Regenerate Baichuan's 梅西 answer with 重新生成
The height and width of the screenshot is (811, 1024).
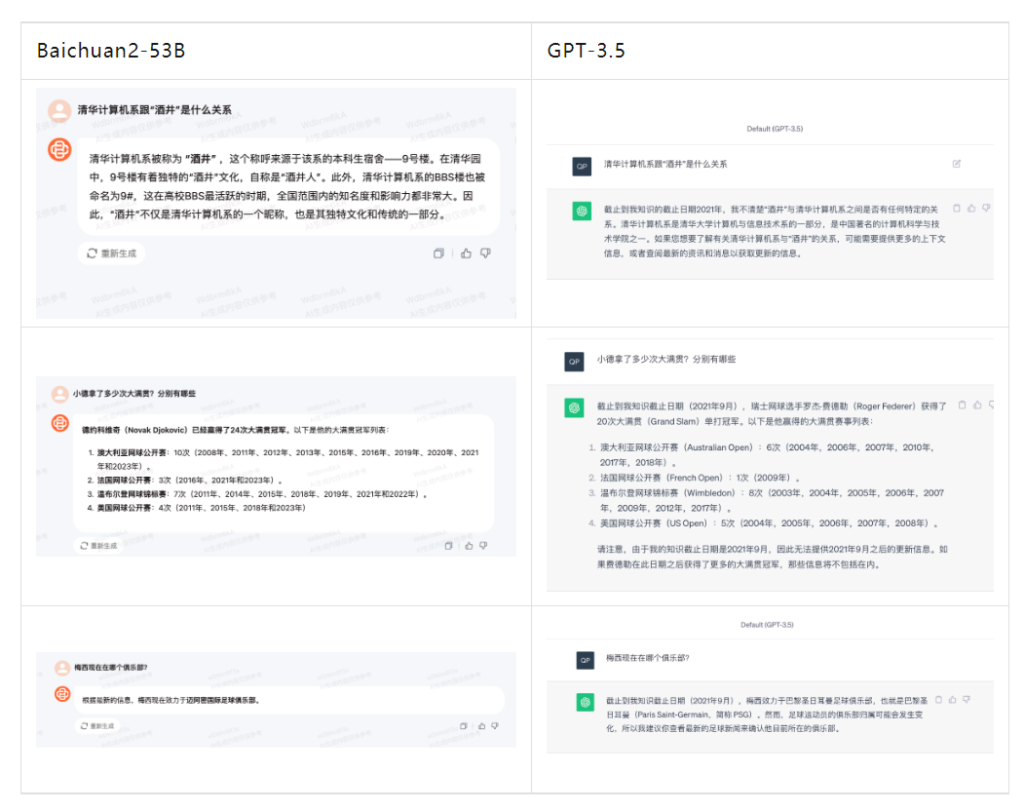click(97, 725)
